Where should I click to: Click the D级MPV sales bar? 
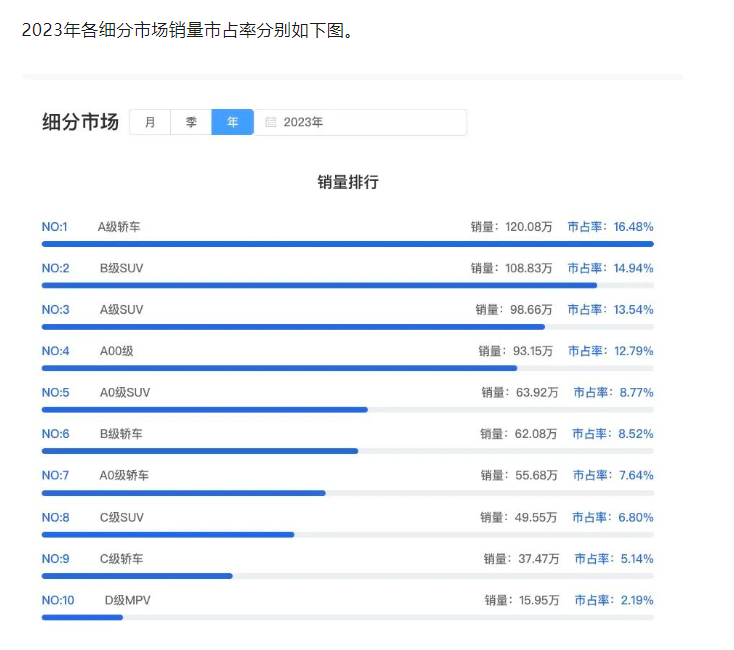[347, 617]
